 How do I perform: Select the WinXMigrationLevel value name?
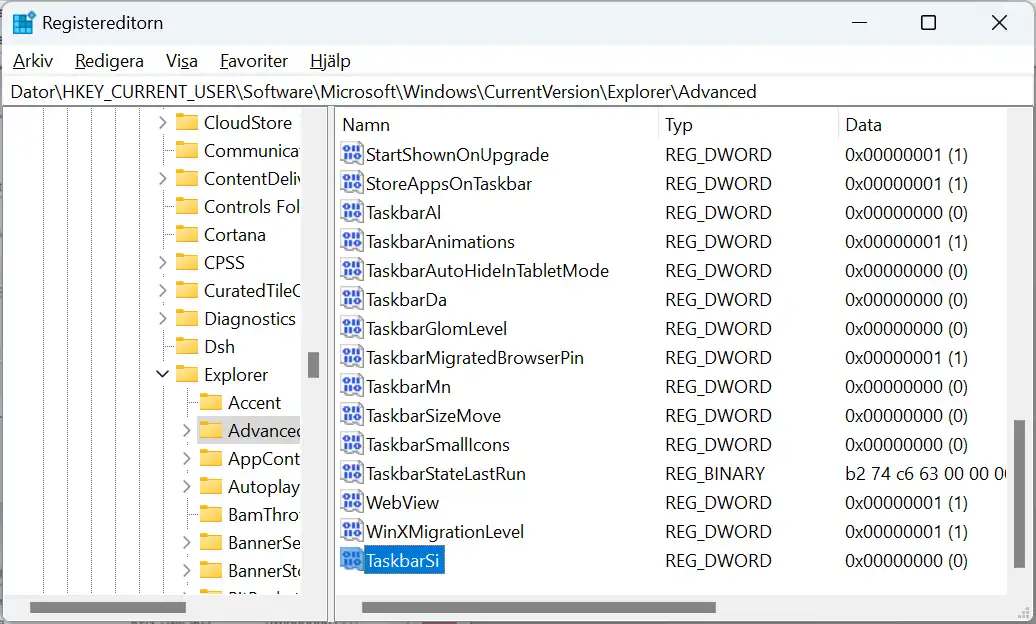(445, 532)
